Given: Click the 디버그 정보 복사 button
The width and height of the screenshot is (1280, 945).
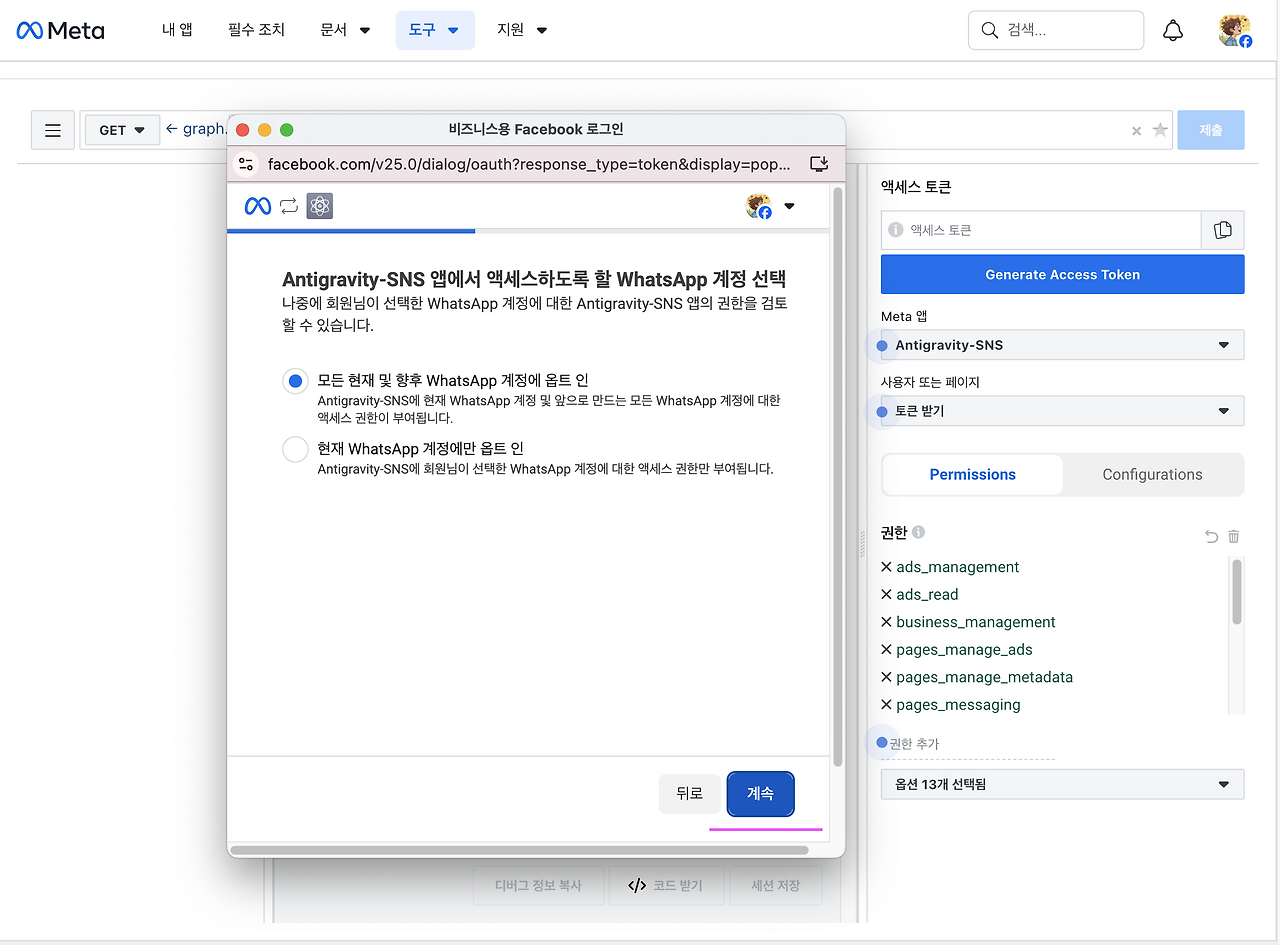Looking at the screenshot, I should point(538,886).
